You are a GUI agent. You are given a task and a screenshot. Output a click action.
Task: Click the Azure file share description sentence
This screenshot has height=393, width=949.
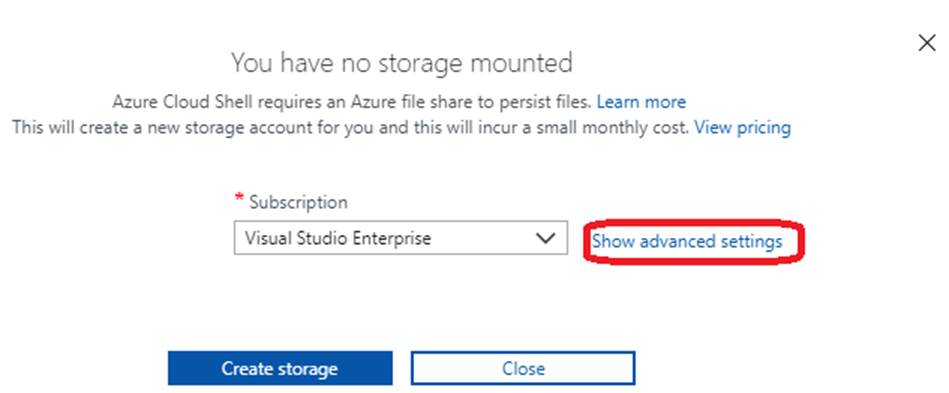(352, 102)
